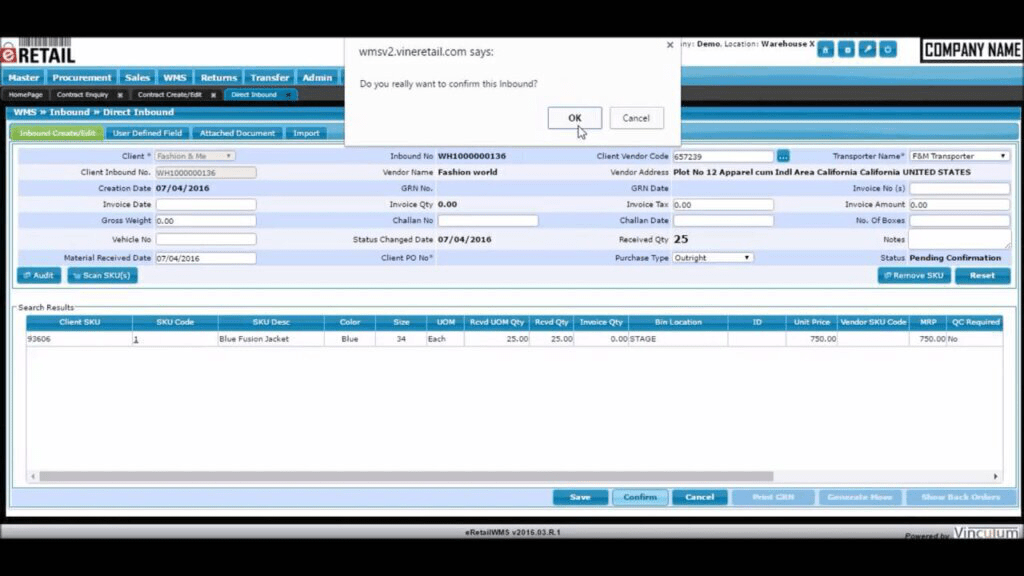Click the pencil edit icon in the header
1024x576 pixels.
click(x=867, y=48)
